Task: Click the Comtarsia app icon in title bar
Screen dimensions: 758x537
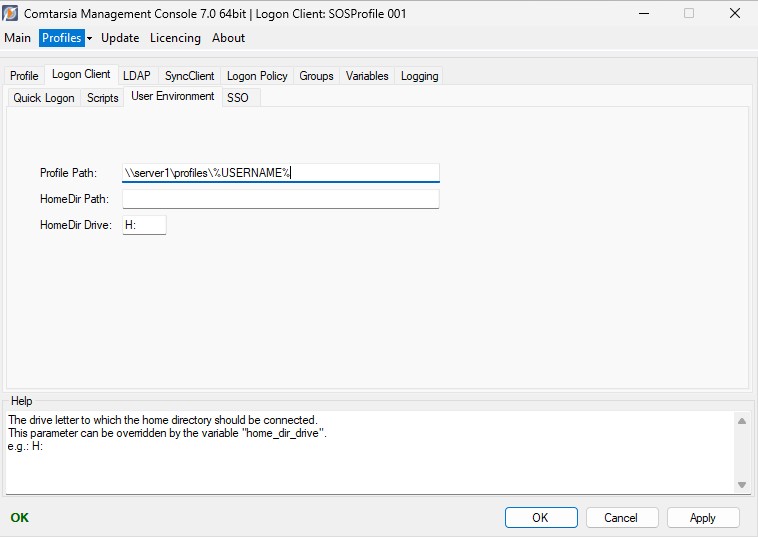Action: tap(11, 14)
